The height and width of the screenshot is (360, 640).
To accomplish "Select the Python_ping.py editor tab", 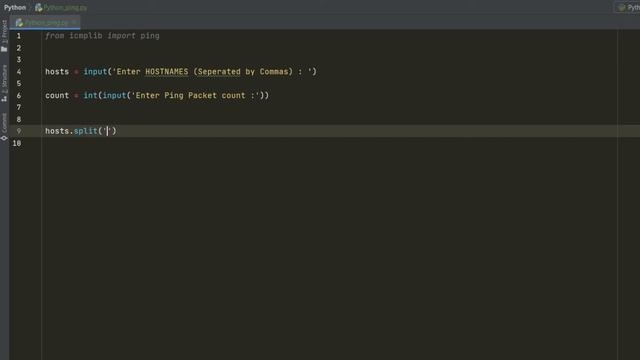I will tap(45, 22).
